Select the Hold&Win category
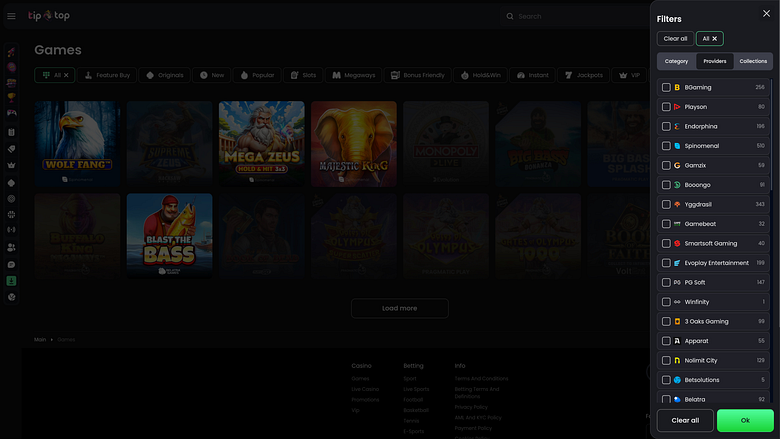 [x=480, y=75]
